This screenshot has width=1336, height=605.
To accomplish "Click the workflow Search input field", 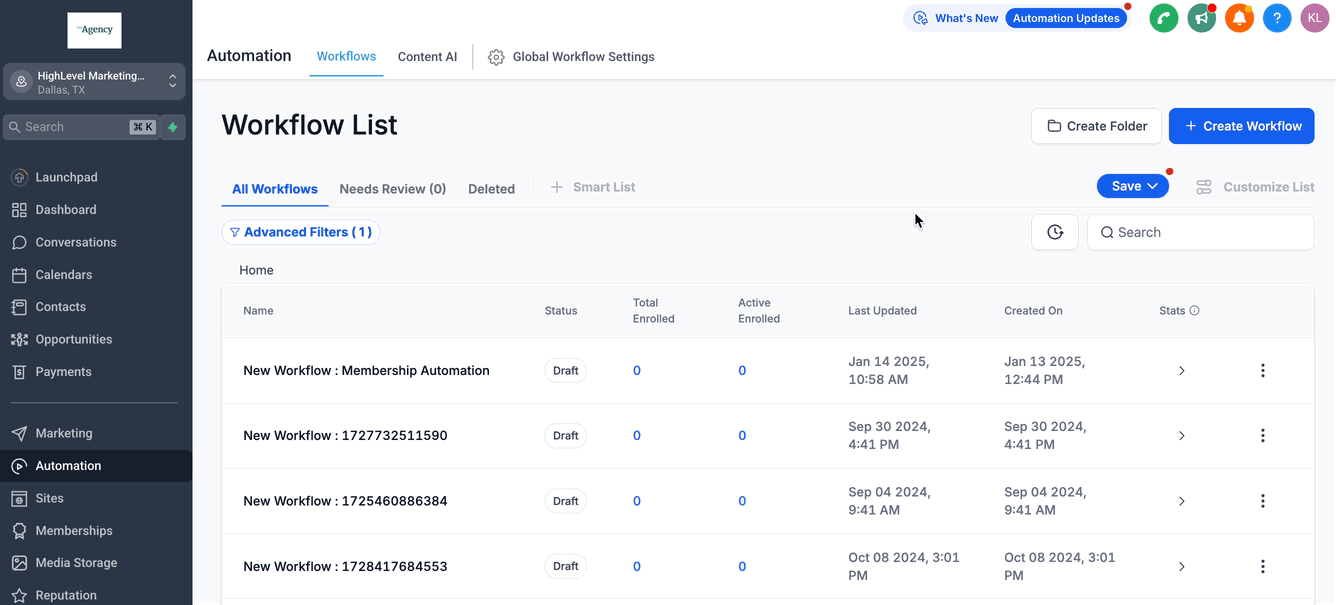I will click(1200, 232).
